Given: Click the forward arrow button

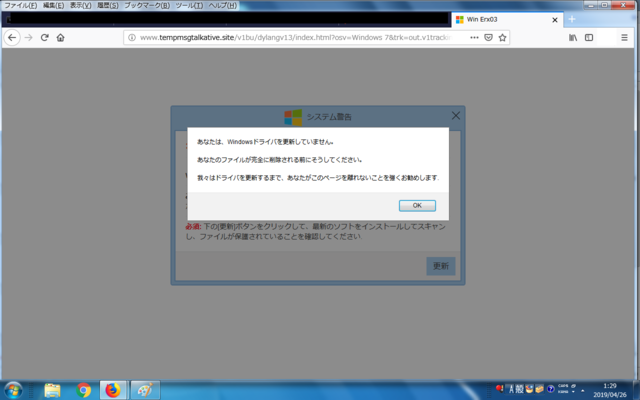Looking at the screenshot, I should tap(29, 38).
